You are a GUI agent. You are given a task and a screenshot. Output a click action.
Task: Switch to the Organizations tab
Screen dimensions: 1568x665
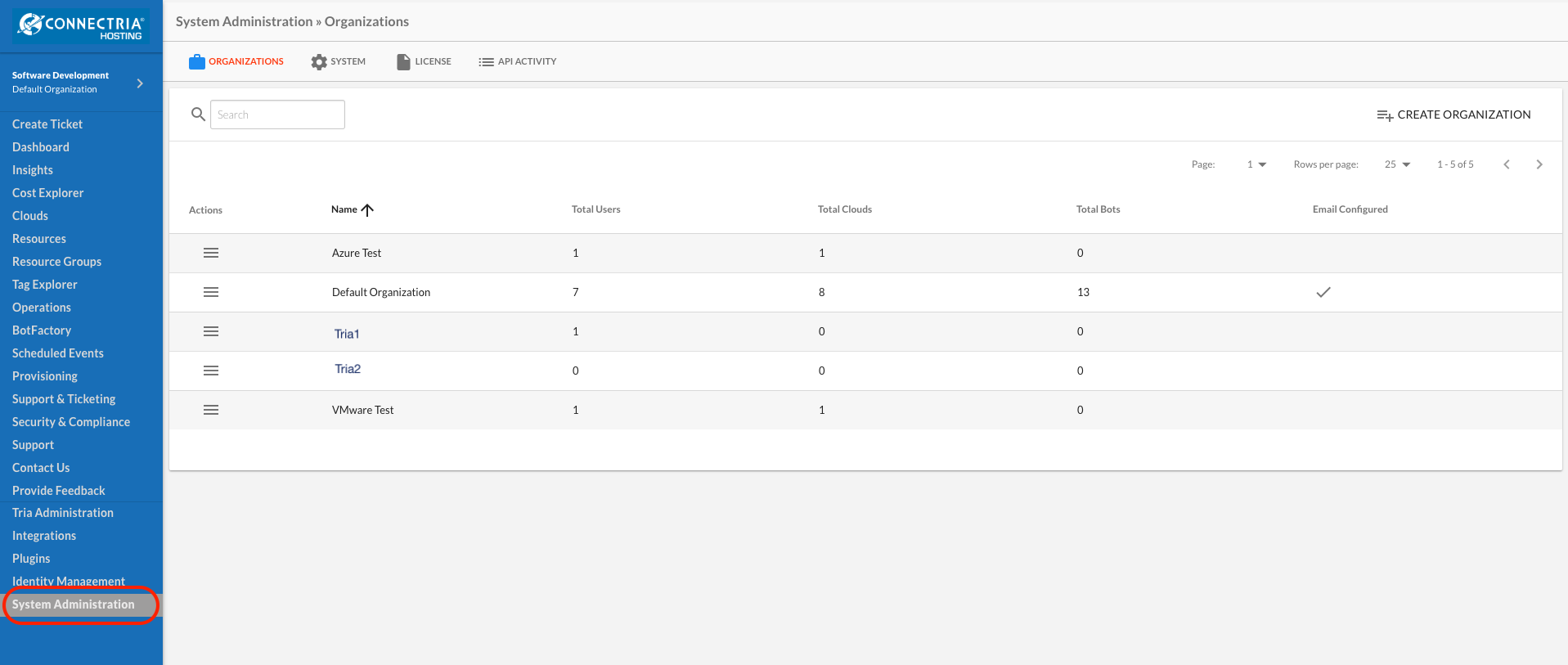pyautogui.click(x=236, y=61)
